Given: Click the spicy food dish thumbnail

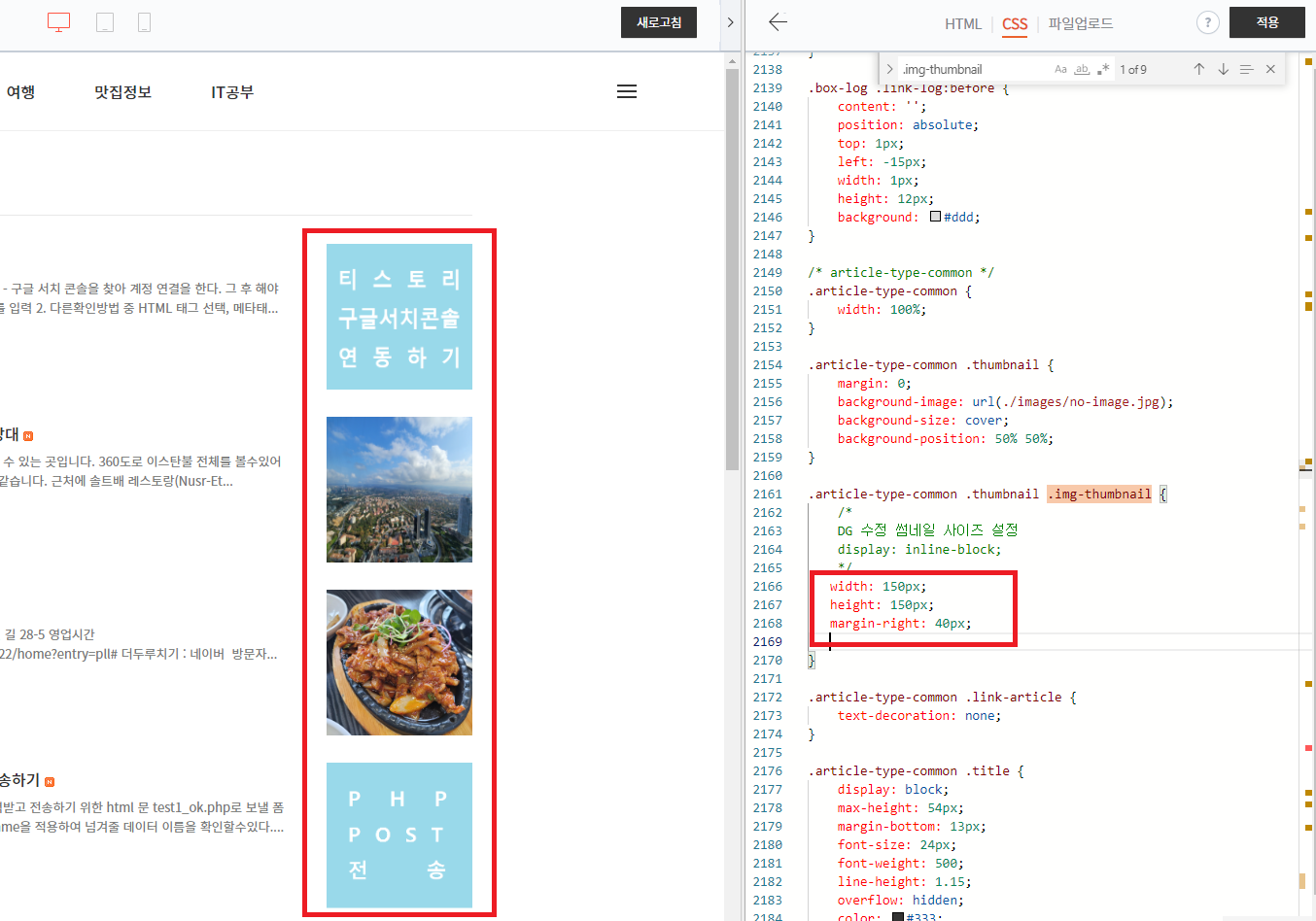Looking at the screenshot, I should pos(399,663).
